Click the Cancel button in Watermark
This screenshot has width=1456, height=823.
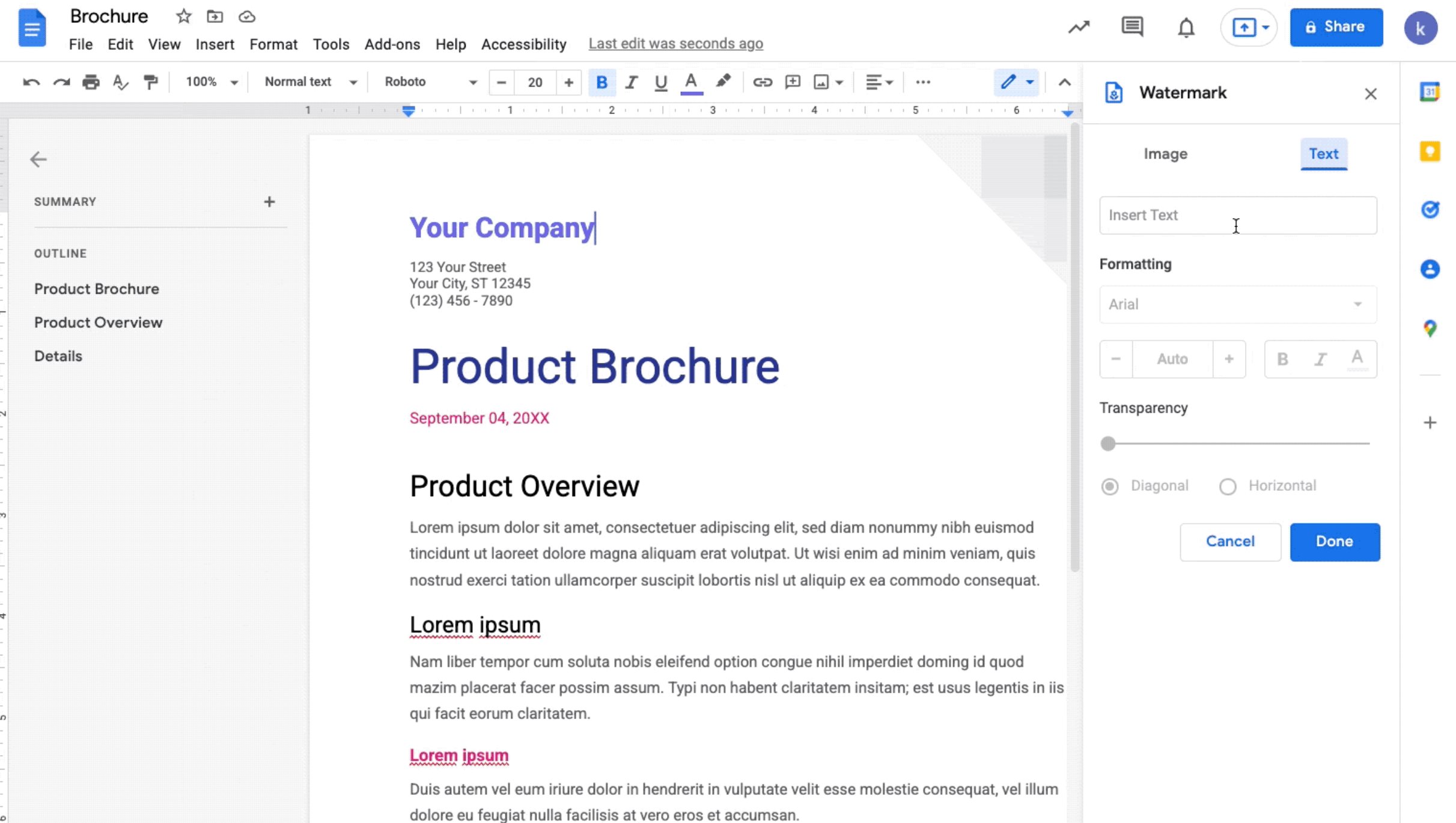[x=1230, y=541]
